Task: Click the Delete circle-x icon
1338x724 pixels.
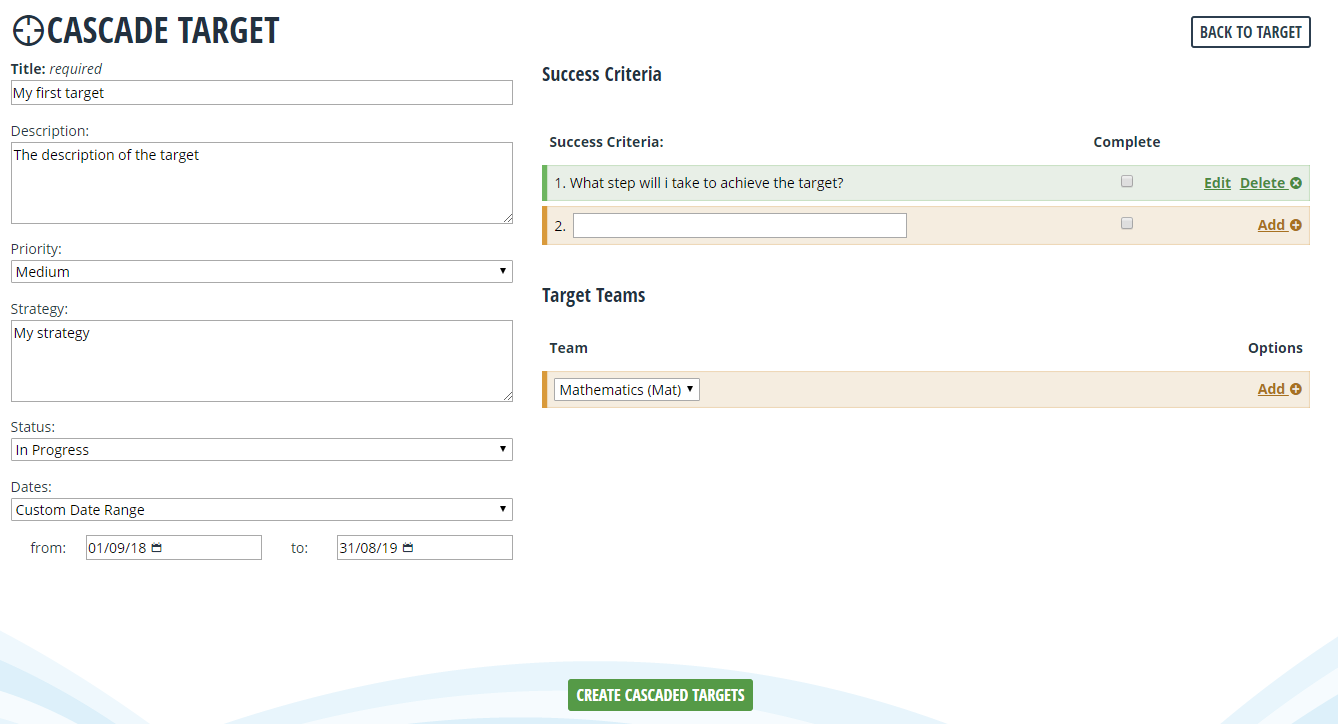Action: pyautogui.click(x=1296, y=183)
